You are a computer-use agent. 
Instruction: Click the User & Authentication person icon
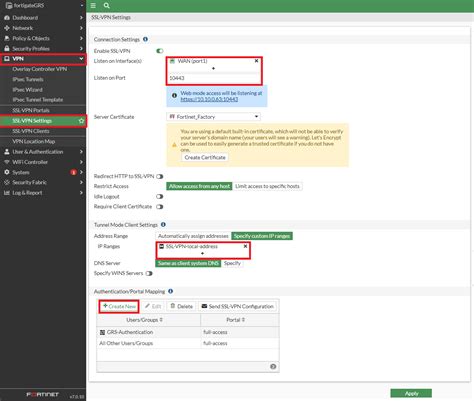point(7,152)
